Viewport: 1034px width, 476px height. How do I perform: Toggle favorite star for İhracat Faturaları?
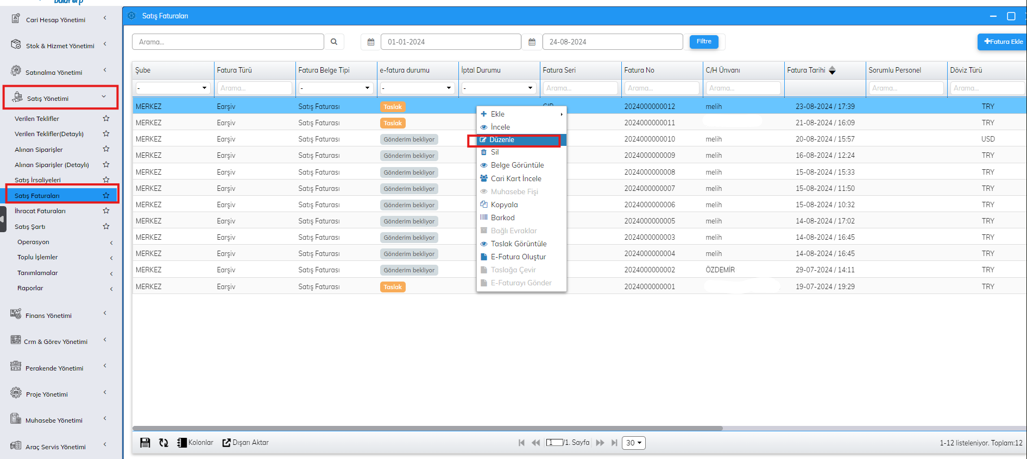(106, 213)
